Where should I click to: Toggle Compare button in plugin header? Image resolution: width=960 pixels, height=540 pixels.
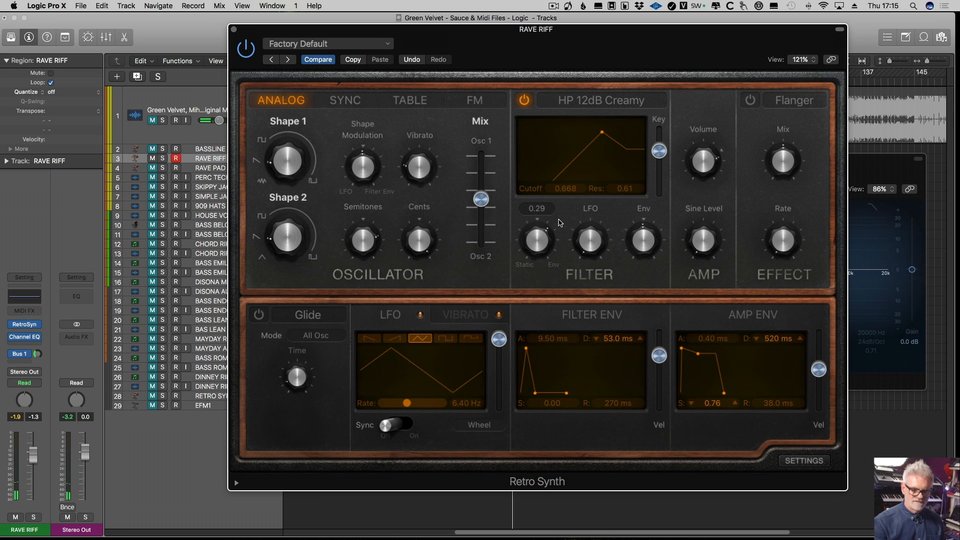point(318,59)
